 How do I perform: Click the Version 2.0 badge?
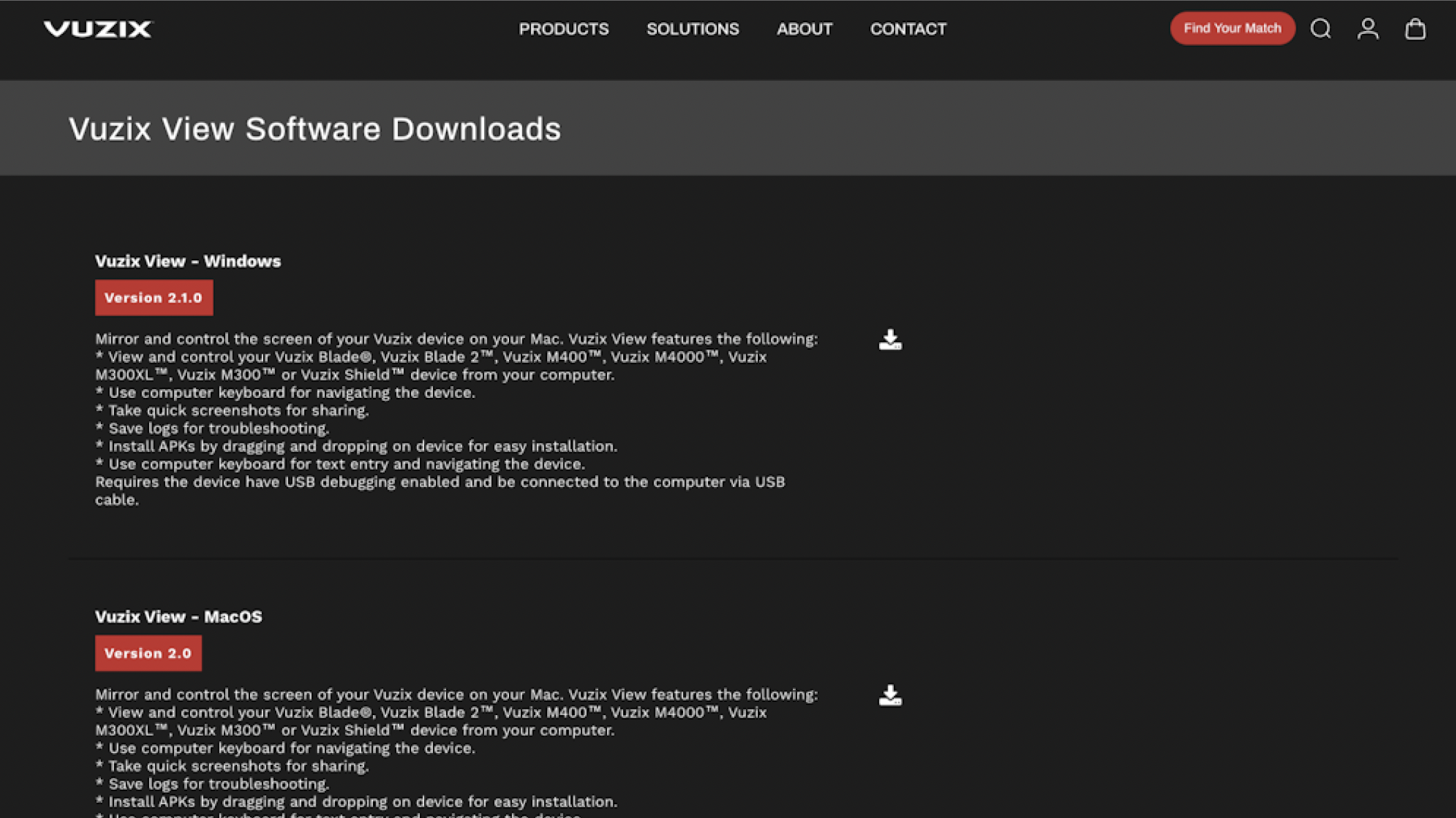click(148, 653)
